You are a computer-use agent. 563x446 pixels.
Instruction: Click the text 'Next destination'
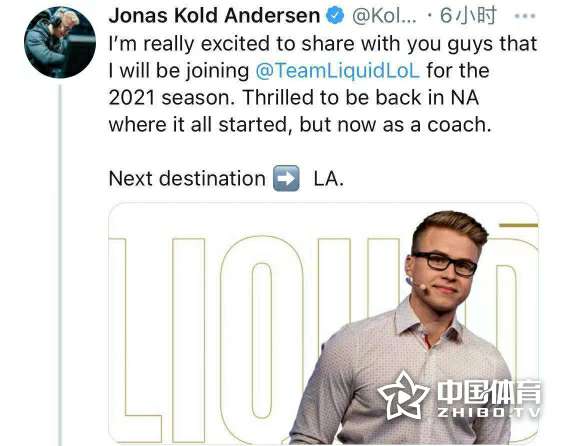pos(187,178)
